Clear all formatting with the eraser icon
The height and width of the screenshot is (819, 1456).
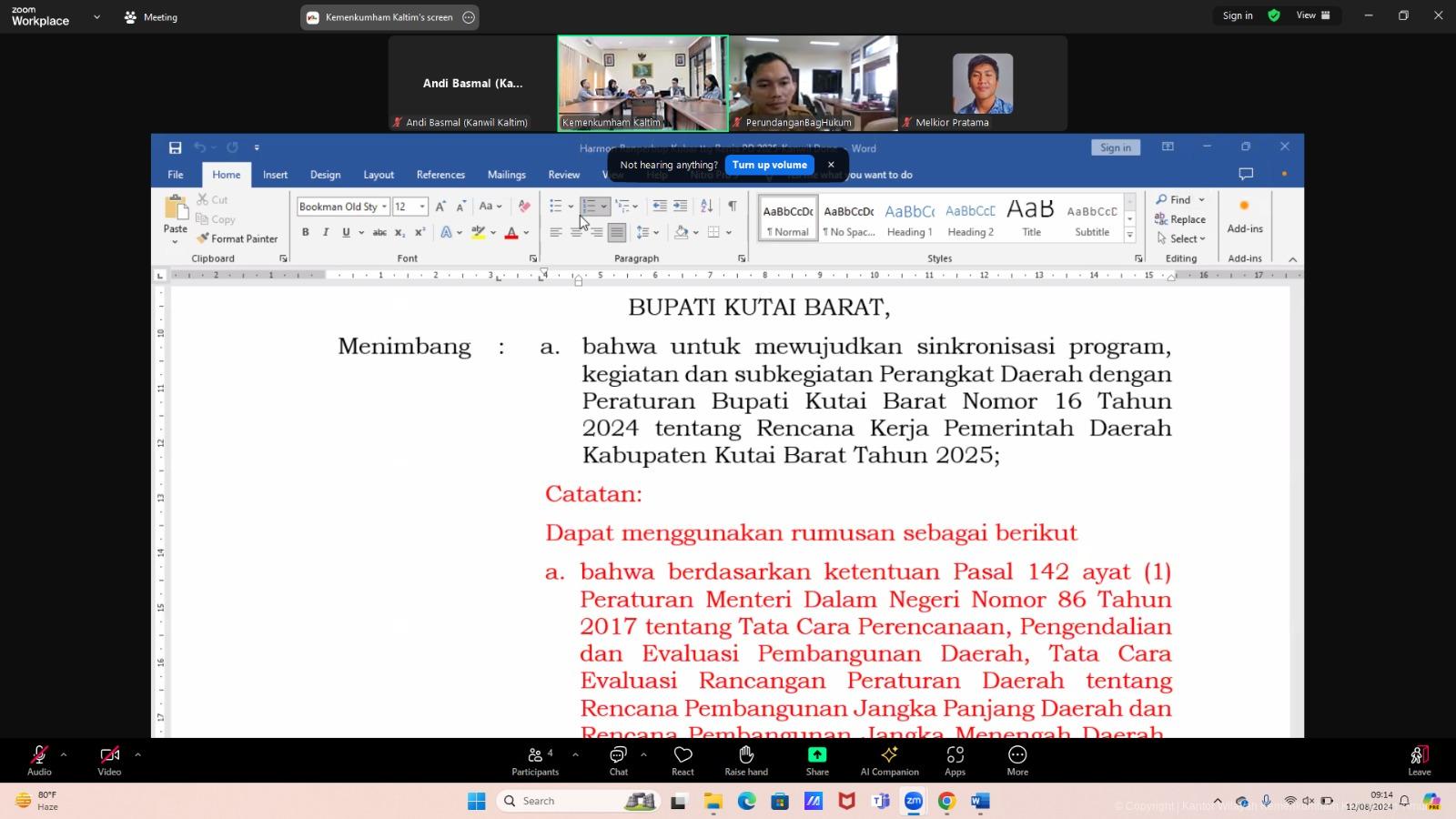[524, 207]
